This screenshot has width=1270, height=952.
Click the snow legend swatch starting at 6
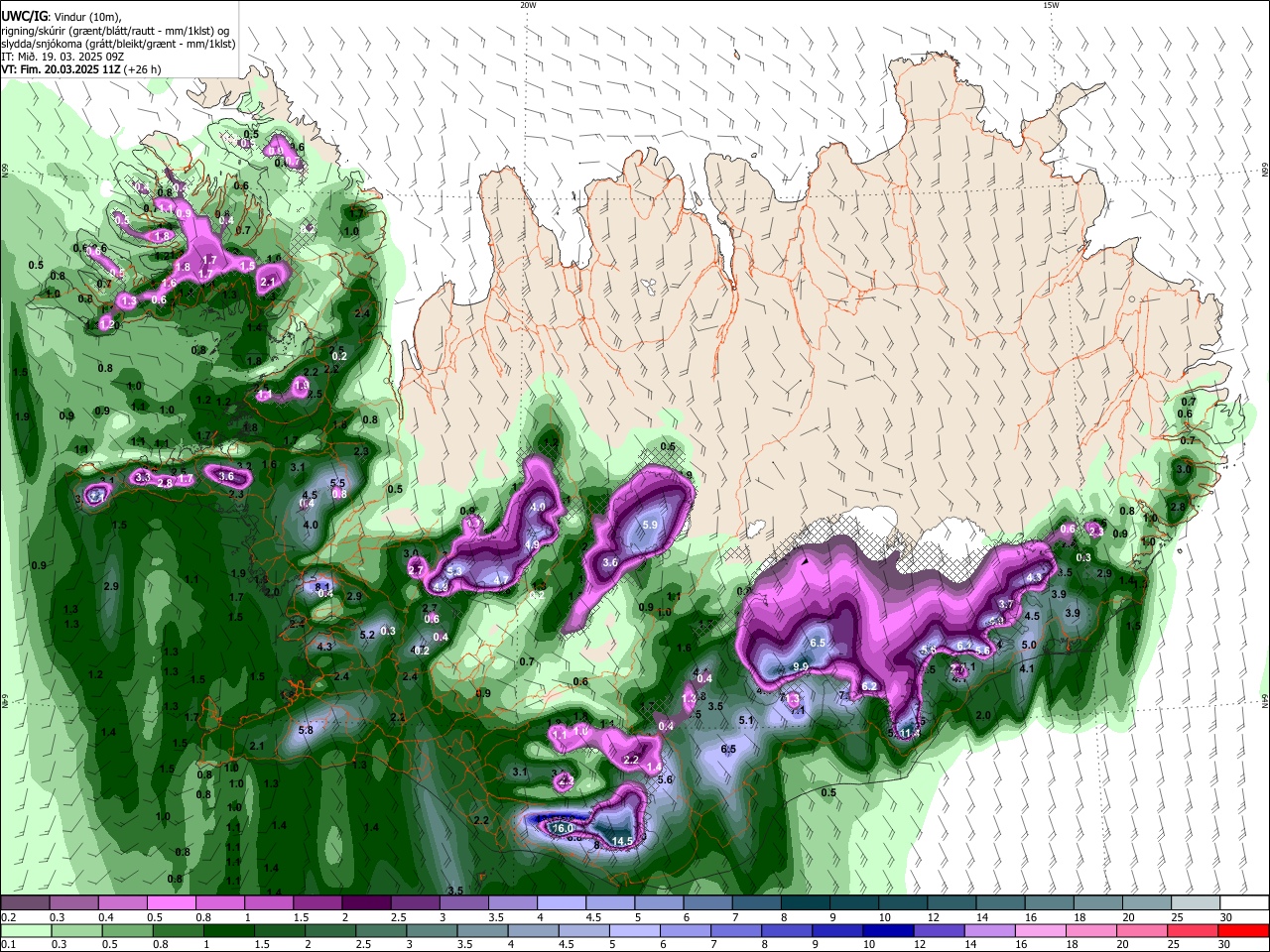(707, 903)
